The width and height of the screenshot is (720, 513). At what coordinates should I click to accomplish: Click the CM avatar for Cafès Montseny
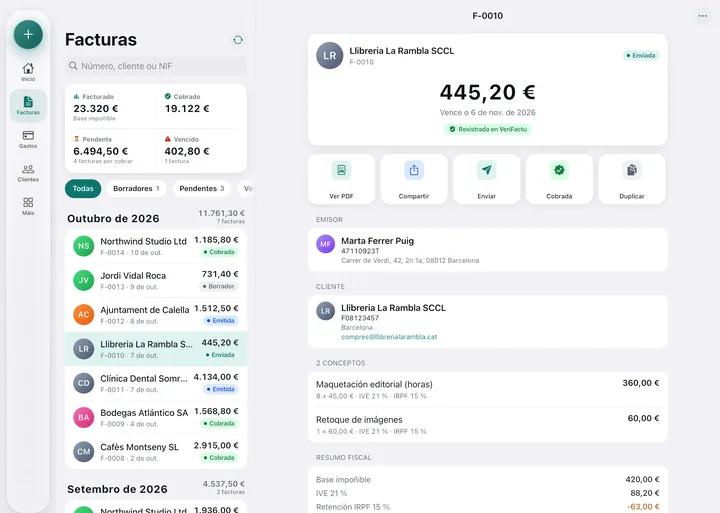(84, 451)
